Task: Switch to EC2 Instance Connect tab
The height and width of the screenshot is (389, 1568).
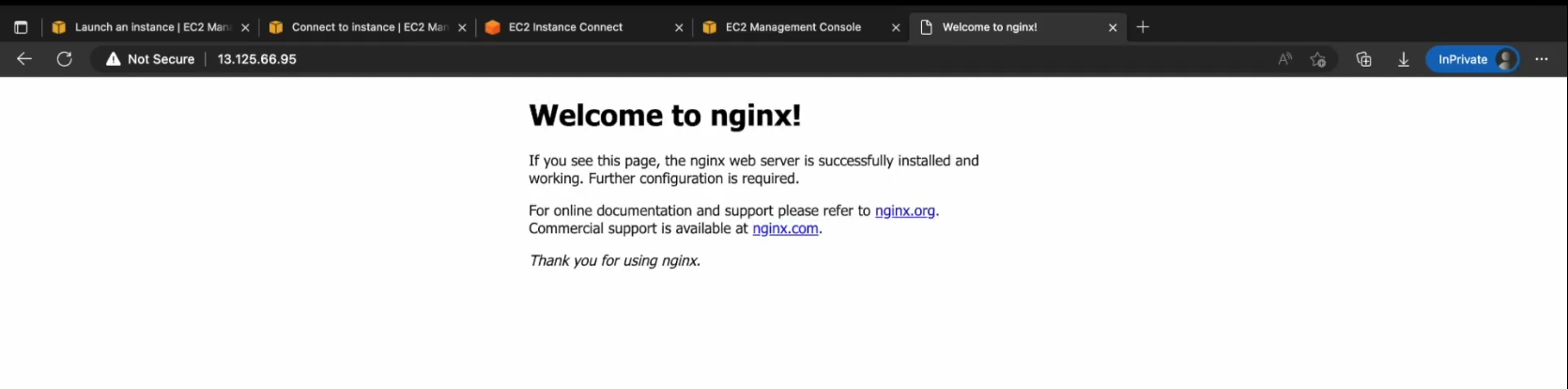Action: pyautogui.click(x=584, y=27)
